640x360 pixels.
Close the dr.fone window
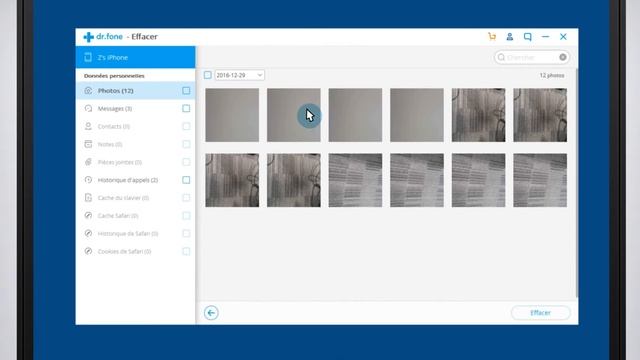(x=563, y=37)
